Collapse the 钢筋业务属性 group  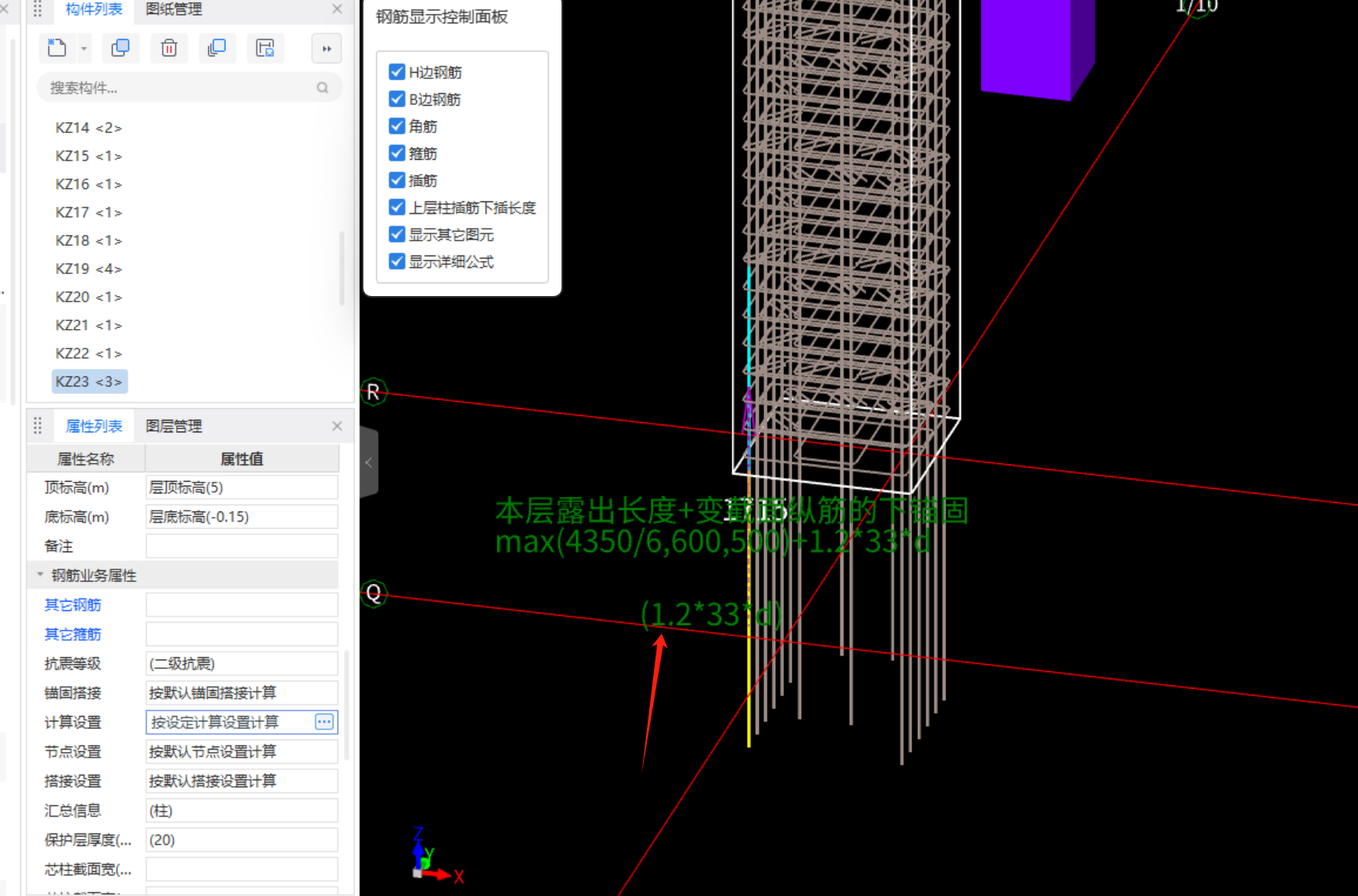40,575
